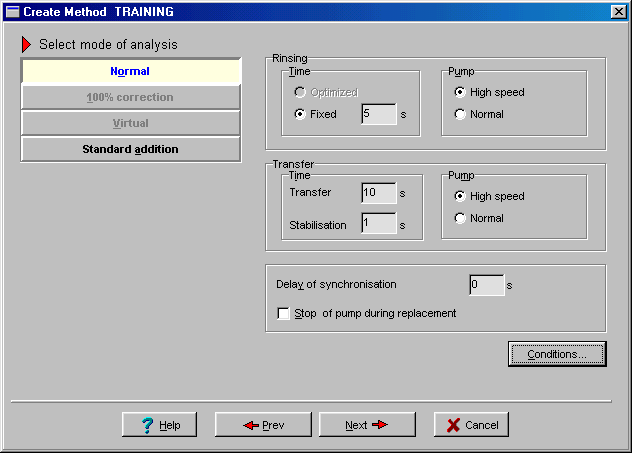Edit the Transfer time field

pyautogui.click(x=379, y=193)
